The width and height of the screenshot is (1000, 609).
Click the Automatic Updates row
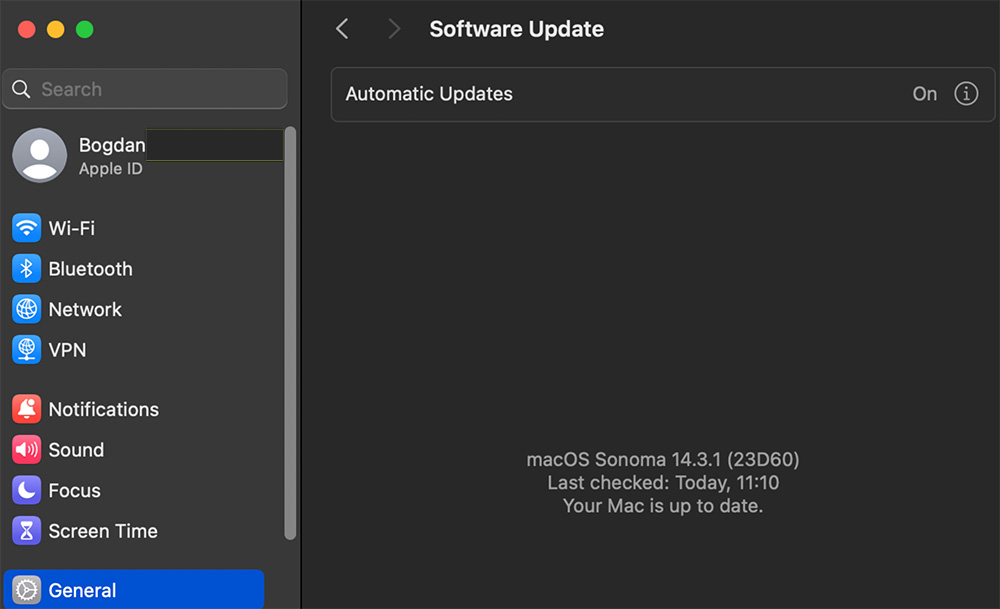click(x=663, y=94)
